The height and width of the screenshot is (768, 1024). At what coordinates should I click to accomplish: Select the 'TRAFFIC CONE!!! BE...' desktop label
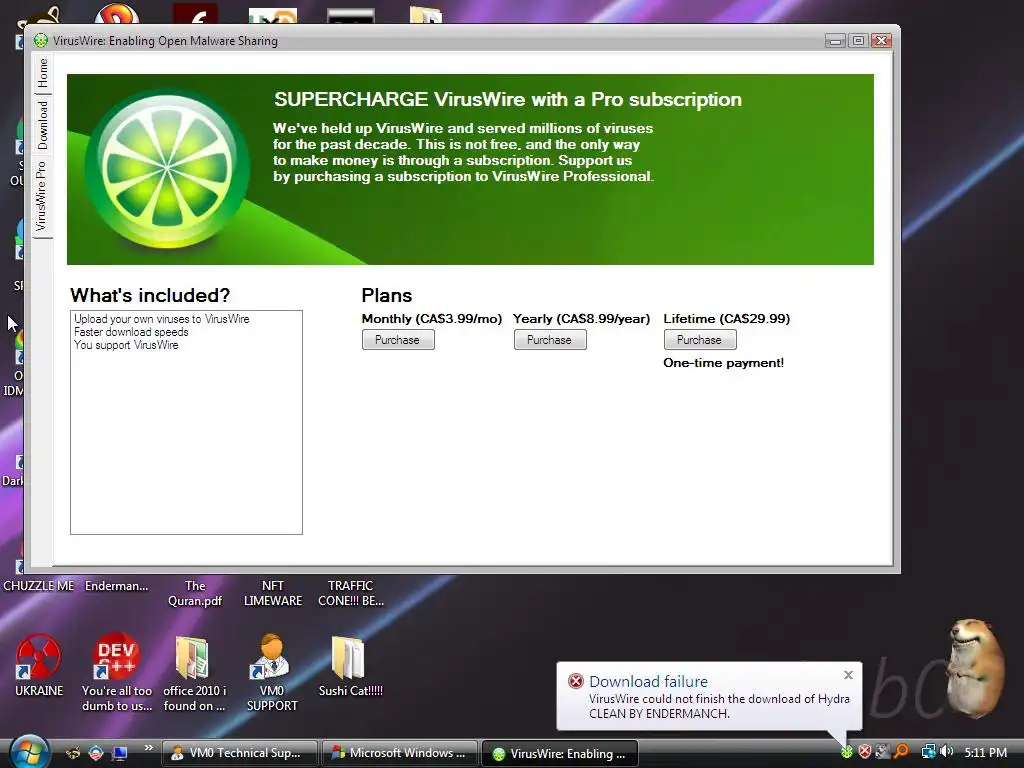pyautogui.click(x=351, y=593)
